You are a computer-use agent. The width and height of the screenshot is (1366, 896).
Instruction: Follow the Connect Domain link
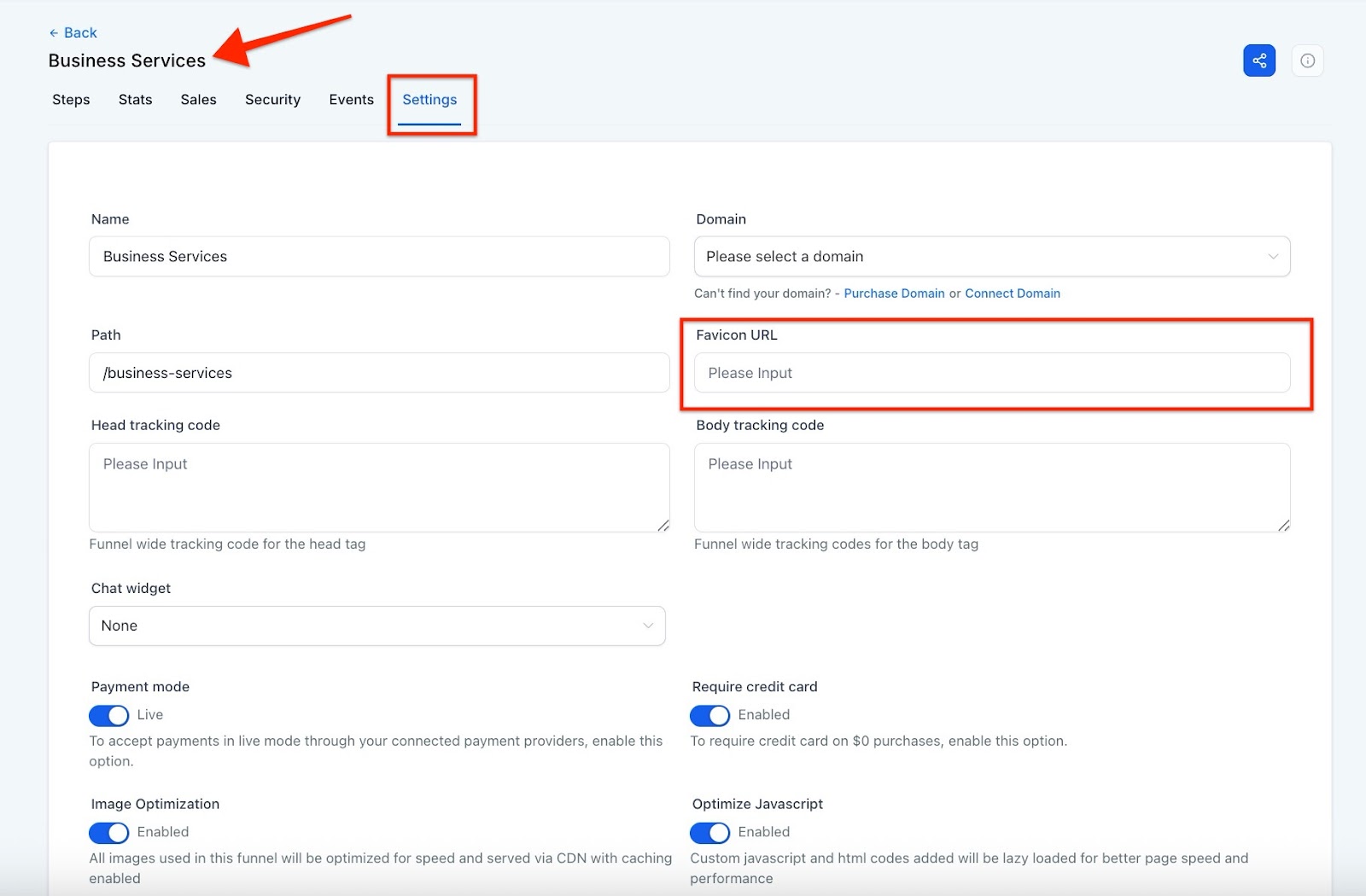[x=1012, y=294]
